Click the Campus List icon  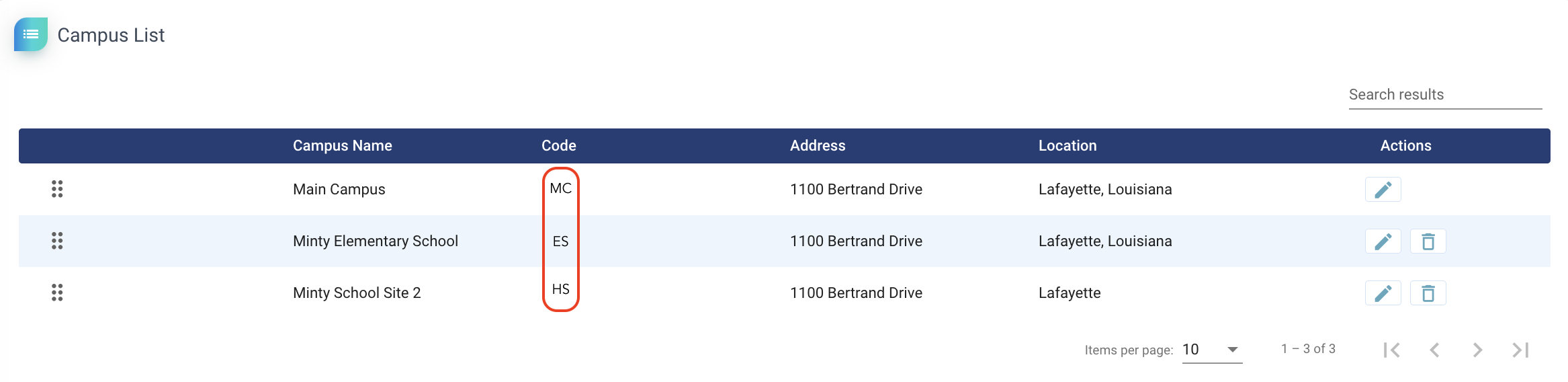31,34
